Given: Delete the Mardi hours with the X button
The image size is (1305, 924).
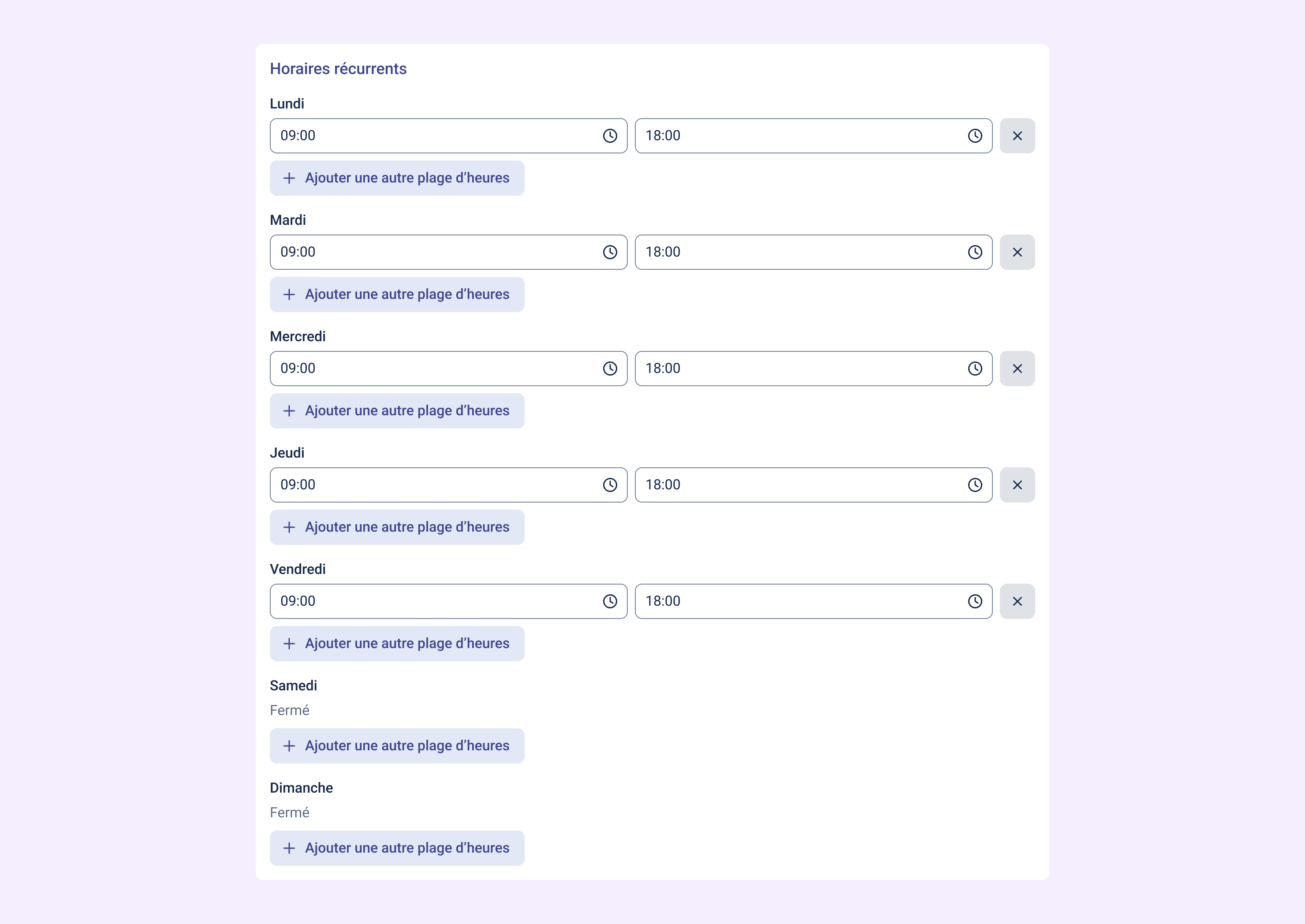Looking at the screenshot, I should tap(1017, 252).
